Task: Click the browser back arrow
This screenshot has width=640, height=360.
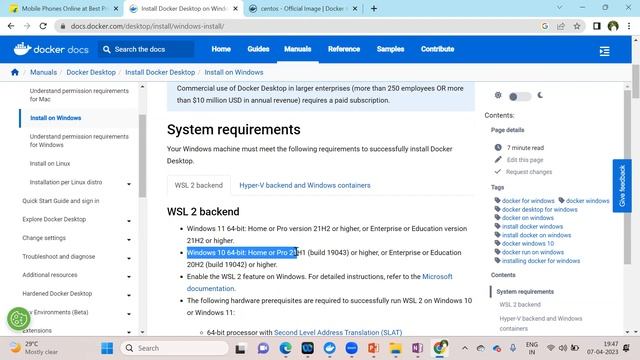Action: pos(11,26)
